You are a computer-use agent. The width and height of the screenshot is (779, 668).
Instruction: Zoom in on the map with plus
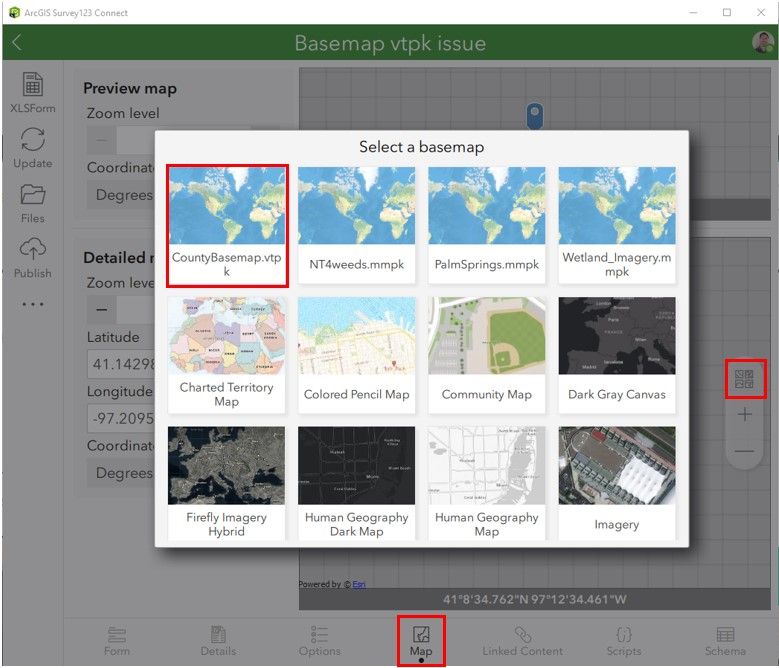coord(744,414)
